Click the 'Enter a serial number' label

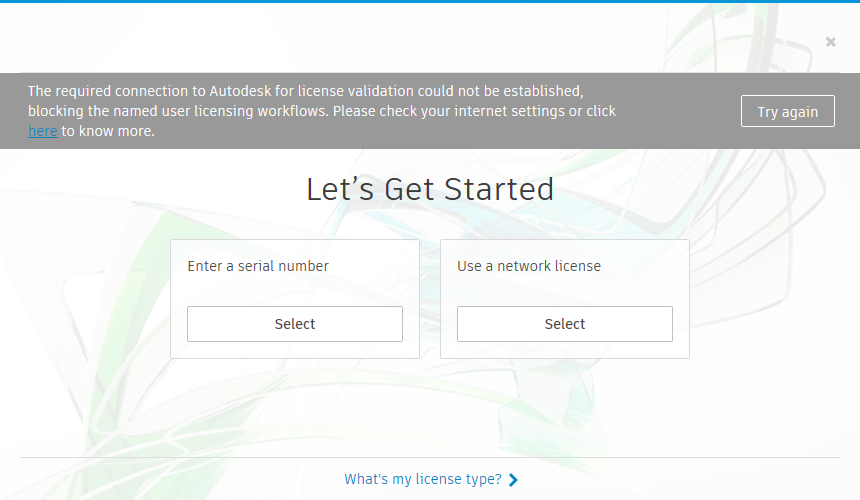click(258, 266)
